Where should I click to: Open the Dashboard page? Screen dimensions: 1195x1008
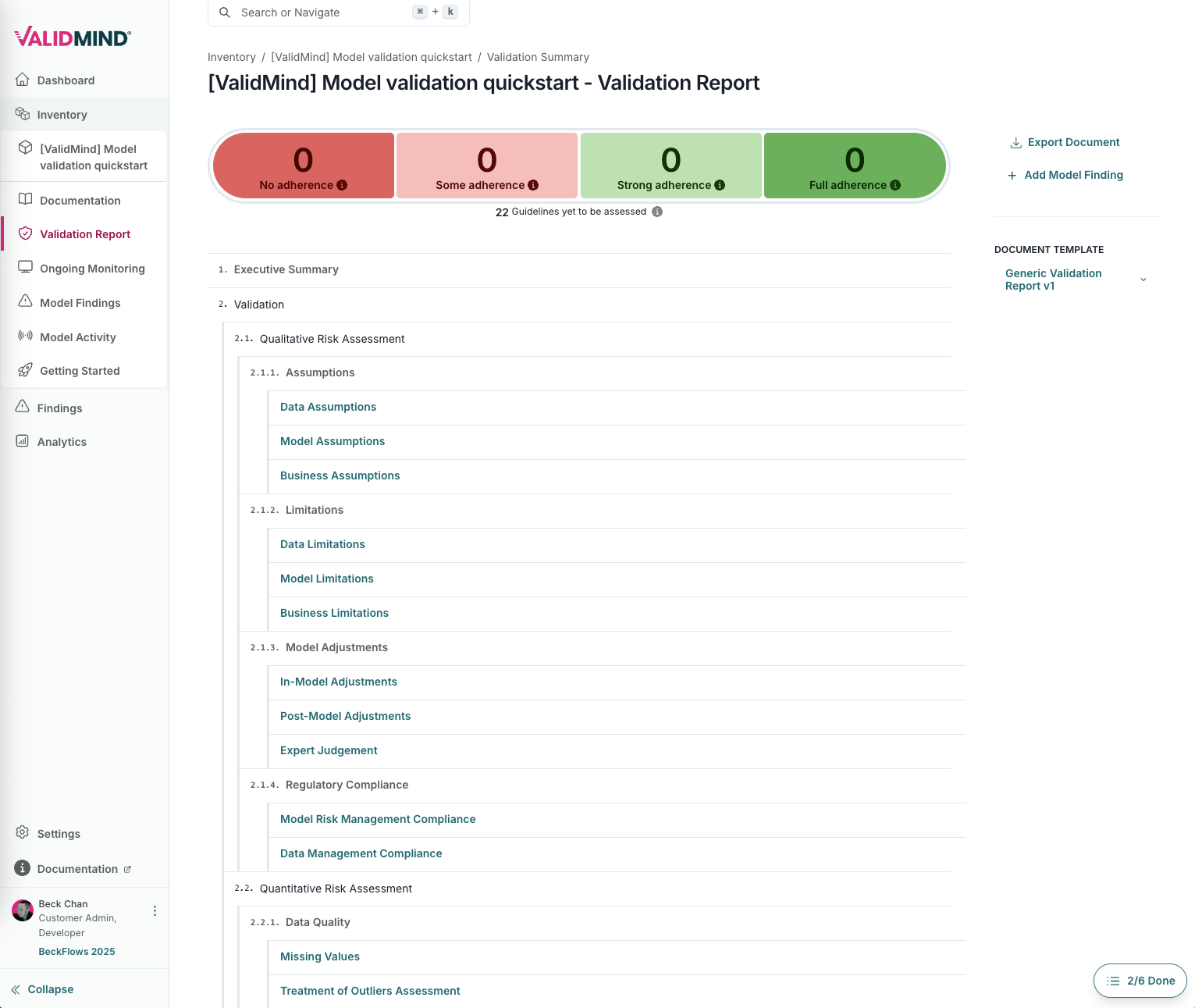tap(66, 80)
